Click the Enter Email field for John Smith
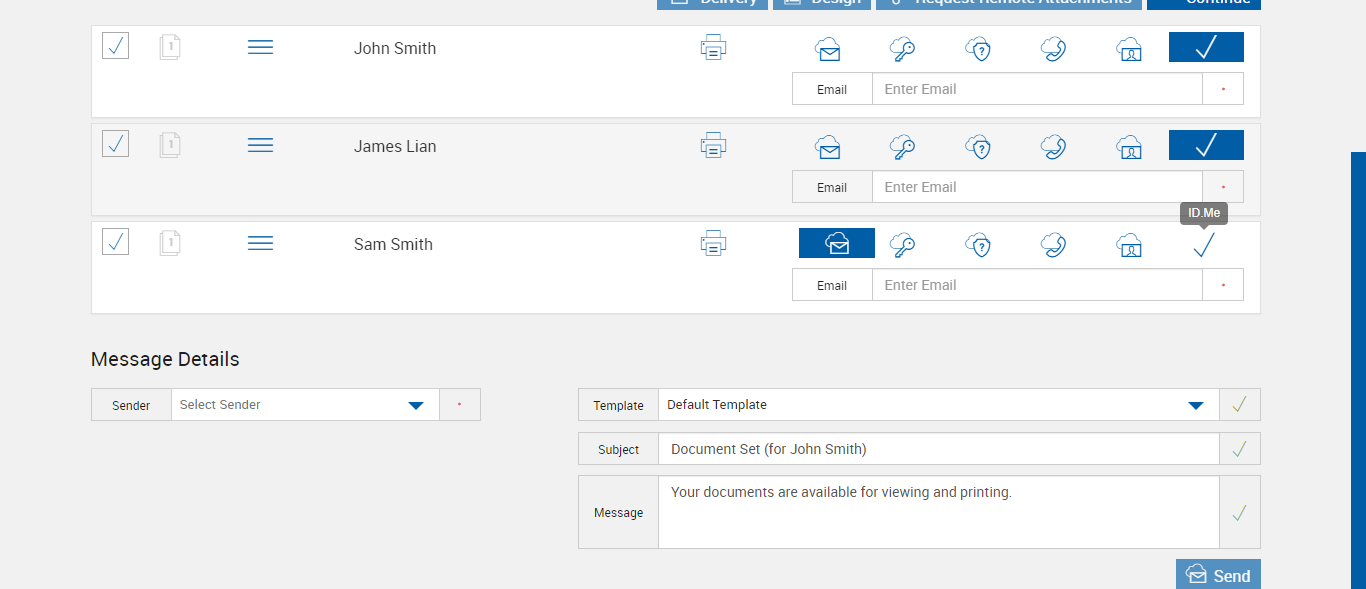 (x=1036, y=89)
